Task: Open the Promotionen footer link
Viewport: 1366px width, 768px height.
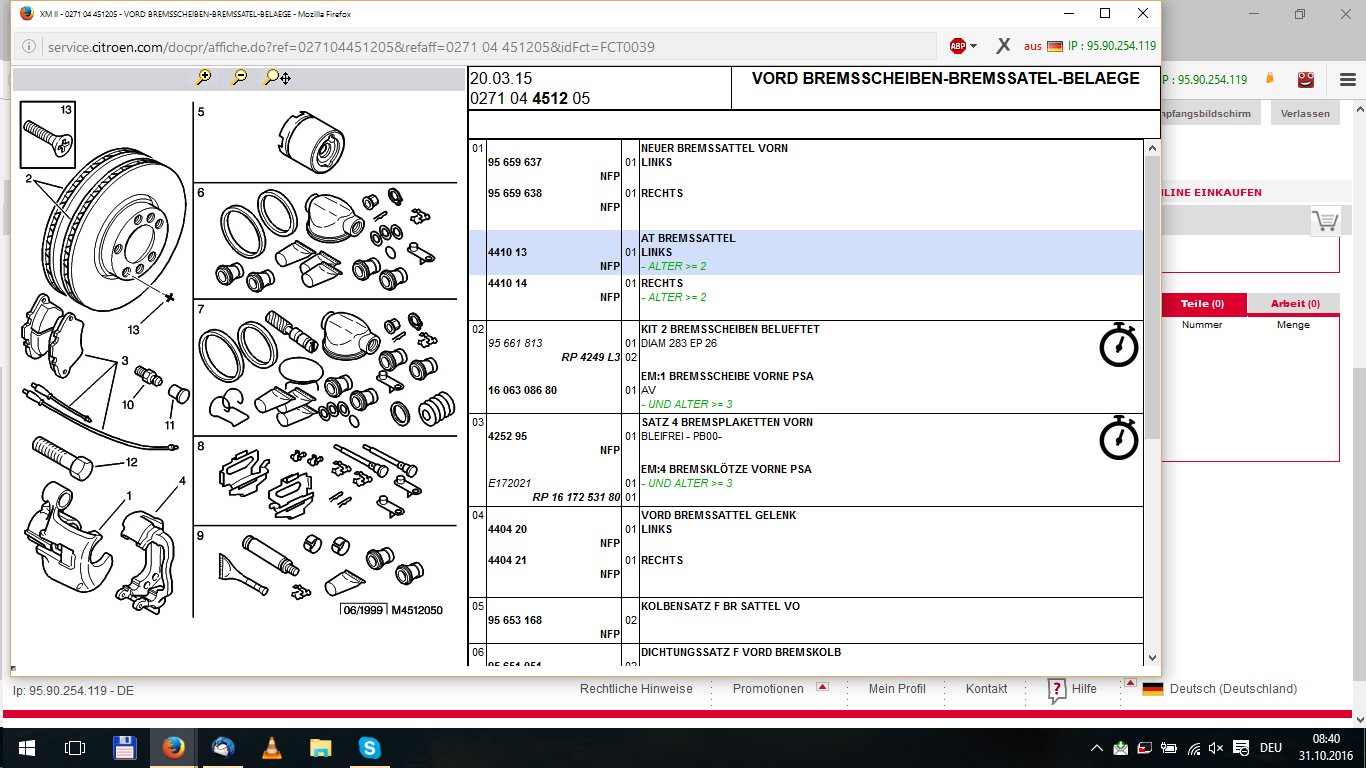Action: tap(768, 689)
